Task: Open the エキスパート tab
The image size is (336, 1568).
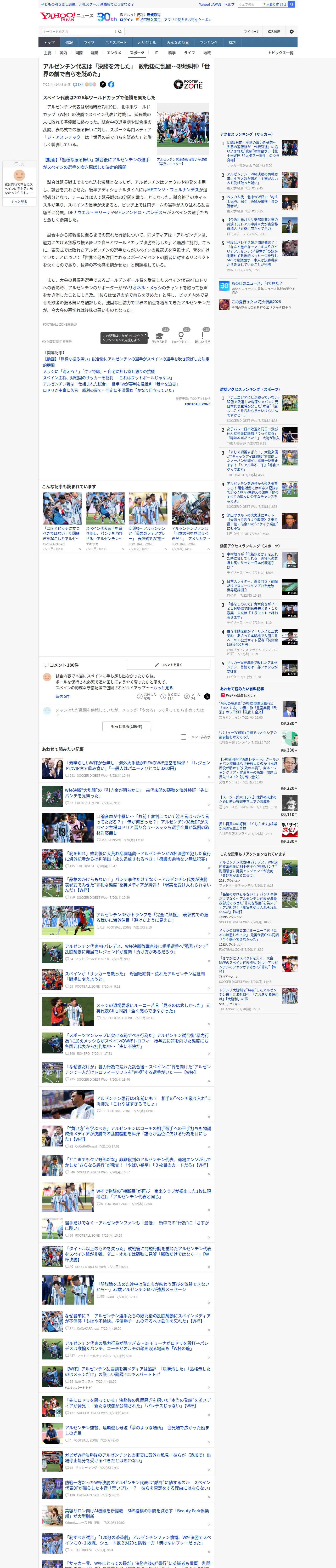Action: click(x=116, y=43)
